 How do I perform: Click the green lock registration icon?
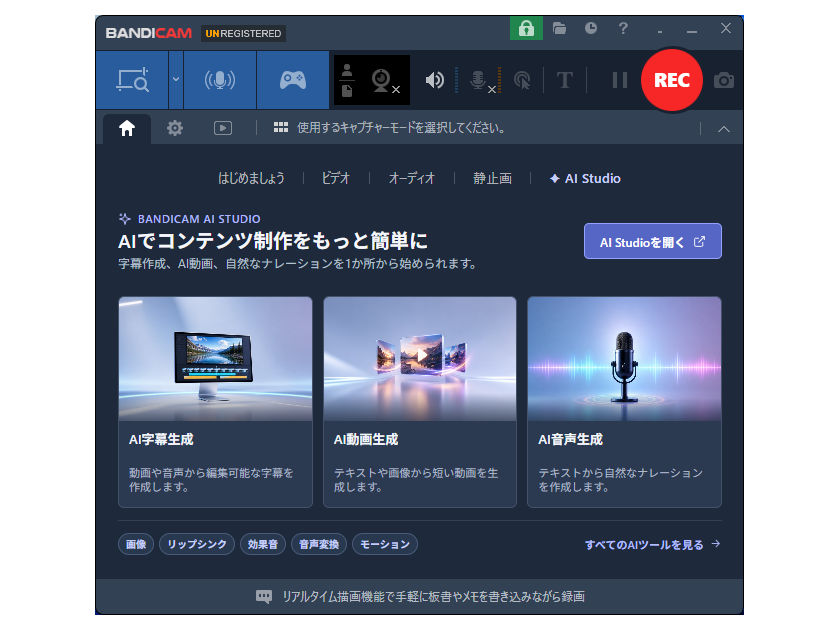click(x=526, y=28)
